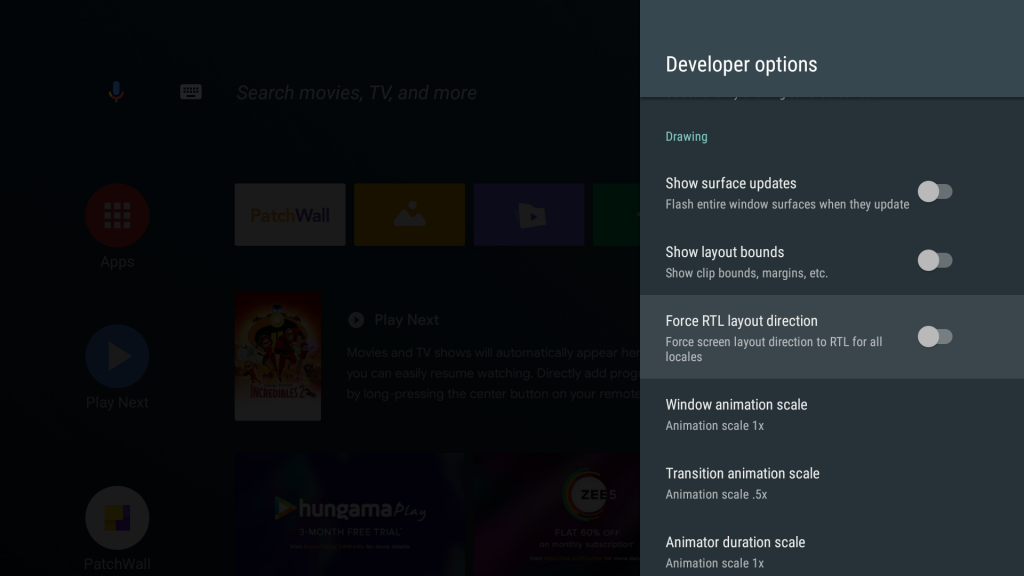
Task: Open the Window animation scale setting
Action: [x=832, y=414]
